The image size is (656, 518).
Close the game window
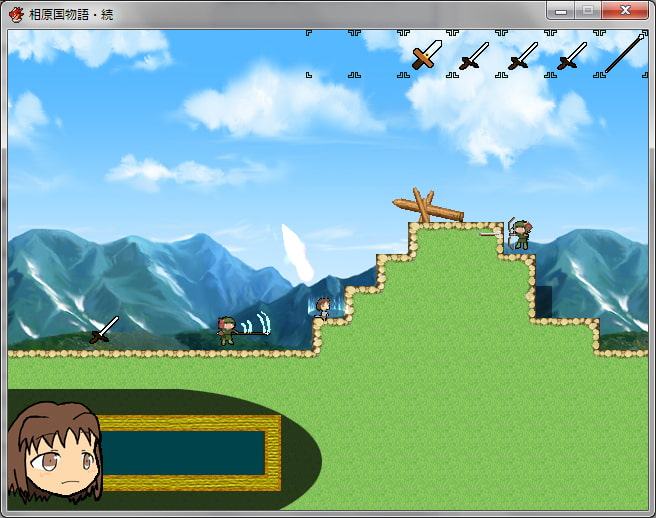(x=626, y=11)
